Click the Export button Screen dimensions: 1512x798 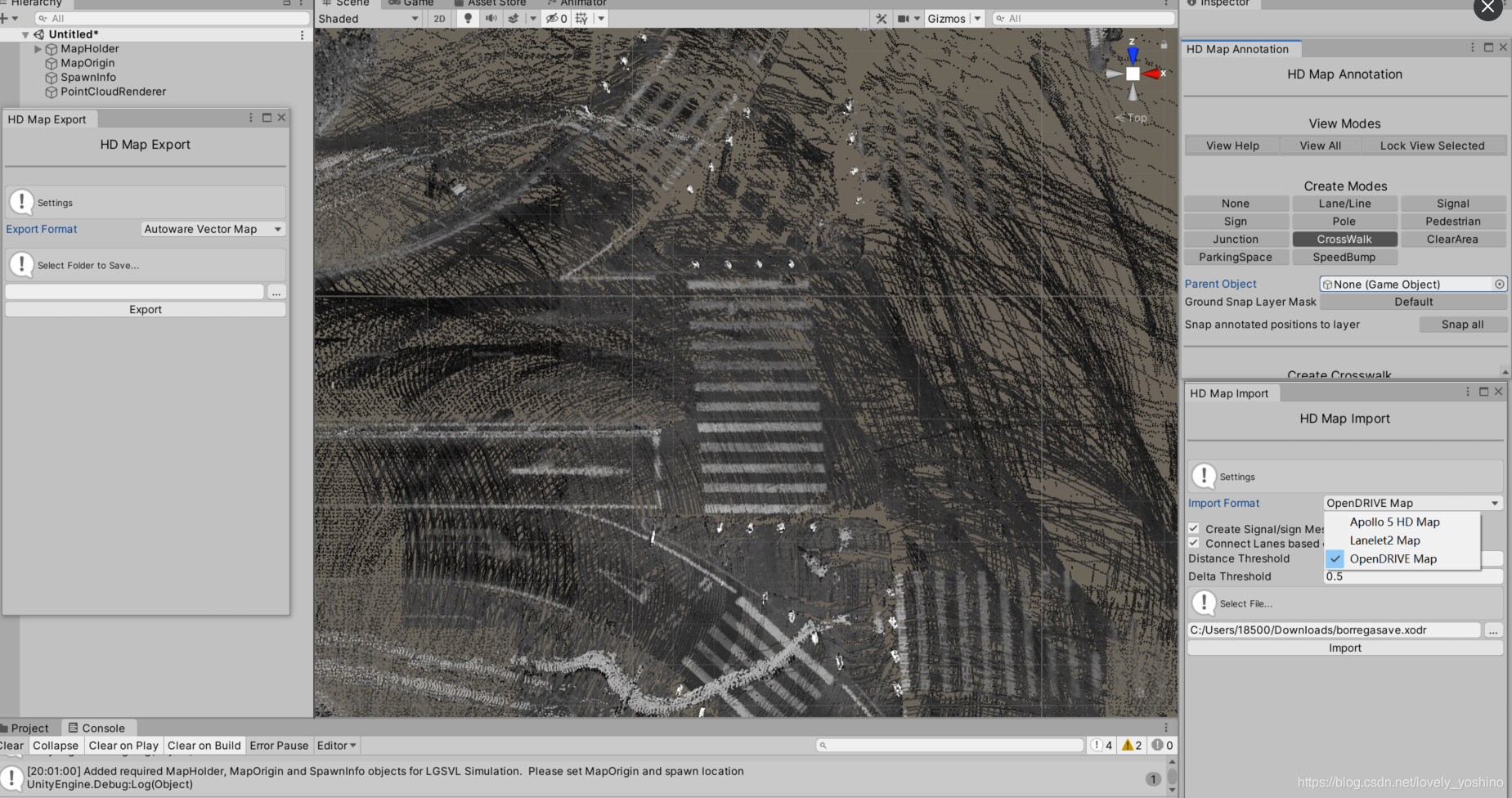146,309
